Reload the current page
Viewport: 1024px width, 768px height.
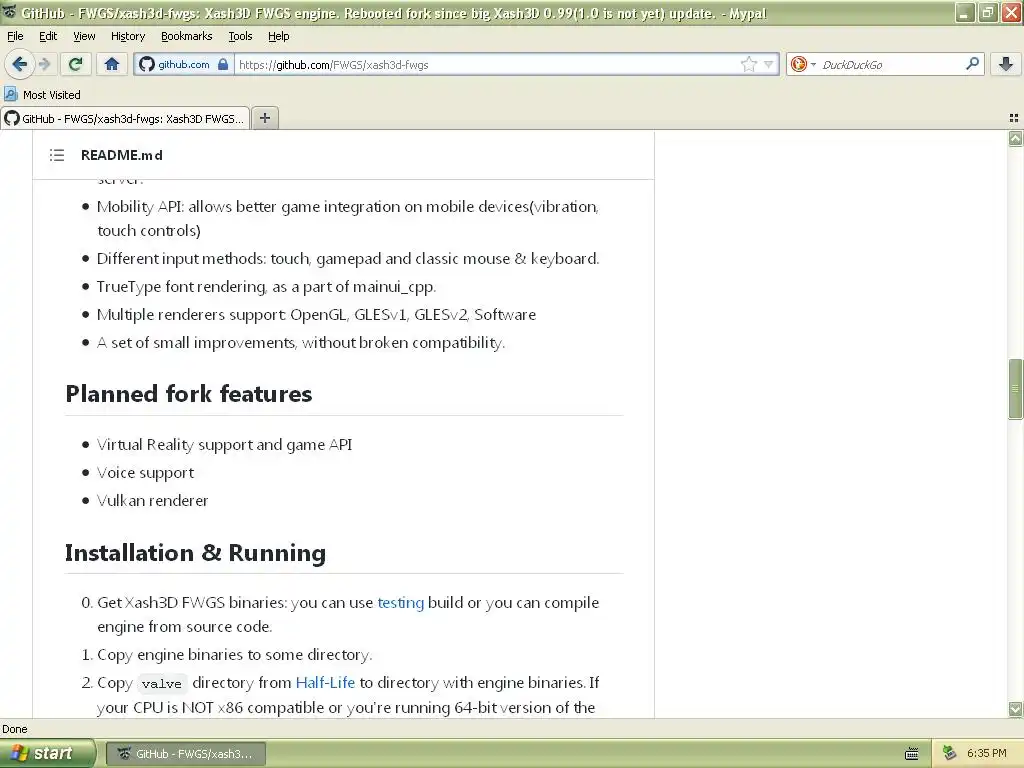(x=76, y=64)
